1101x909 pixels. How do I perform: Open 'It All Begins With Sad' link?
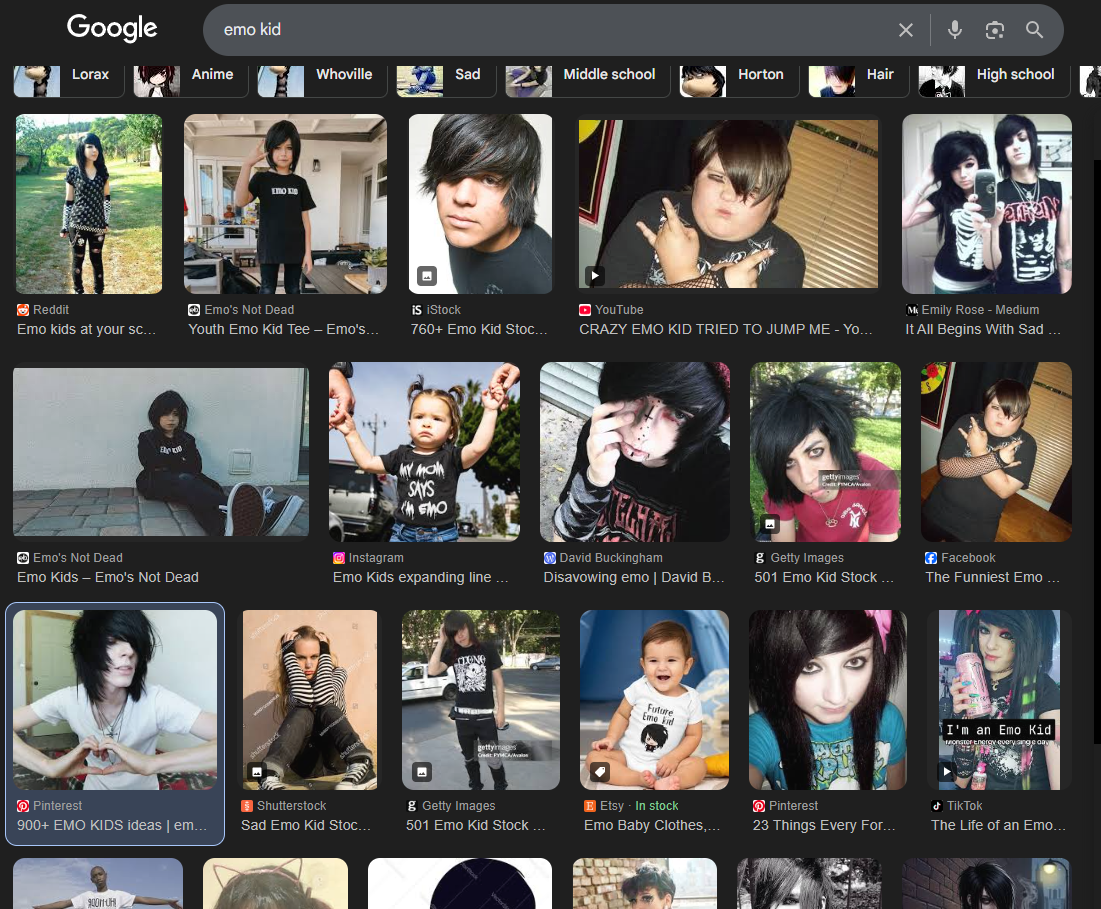click(983, 329)
